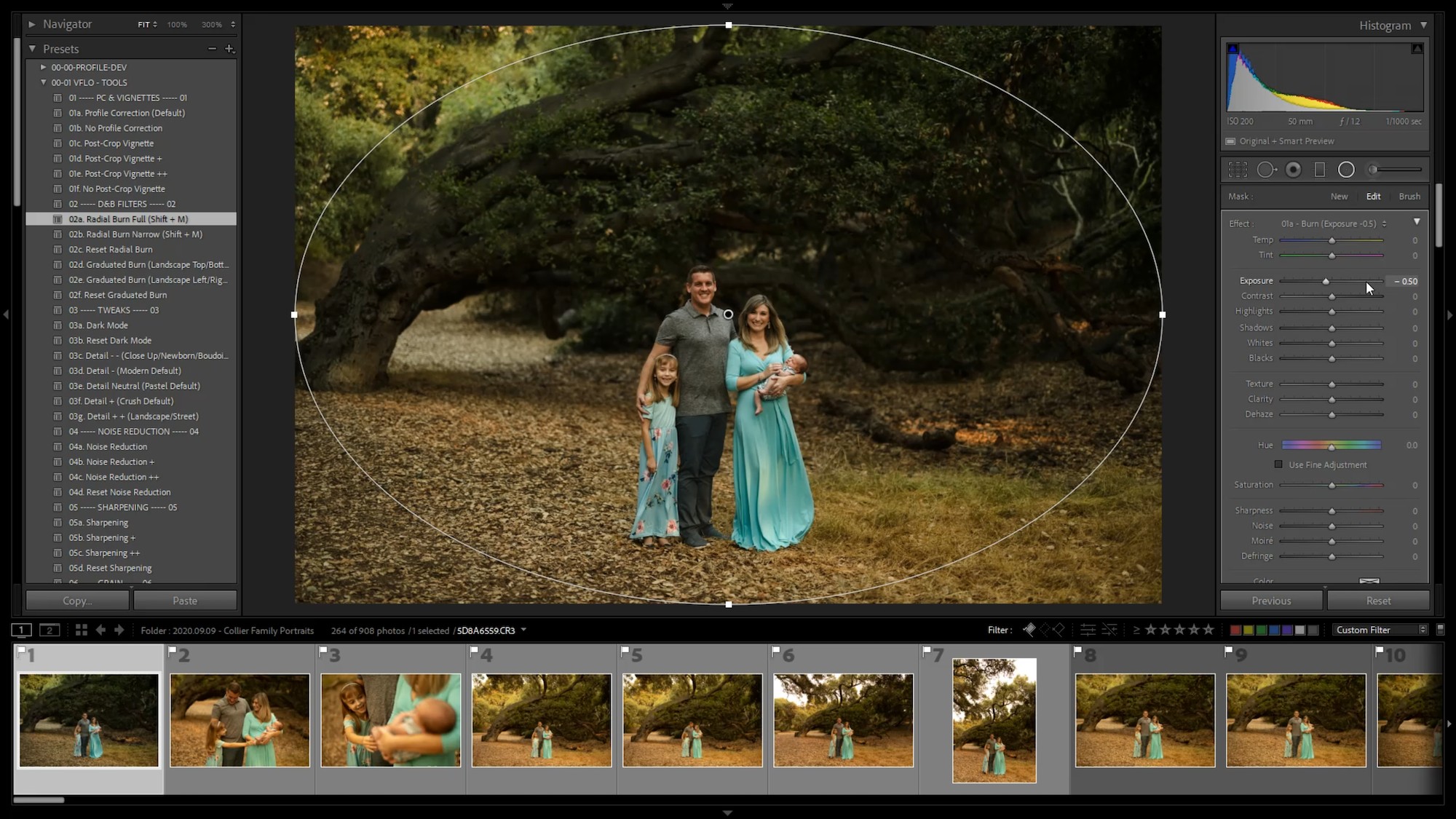Select the Graduated Filter tool

(1319, 170)
